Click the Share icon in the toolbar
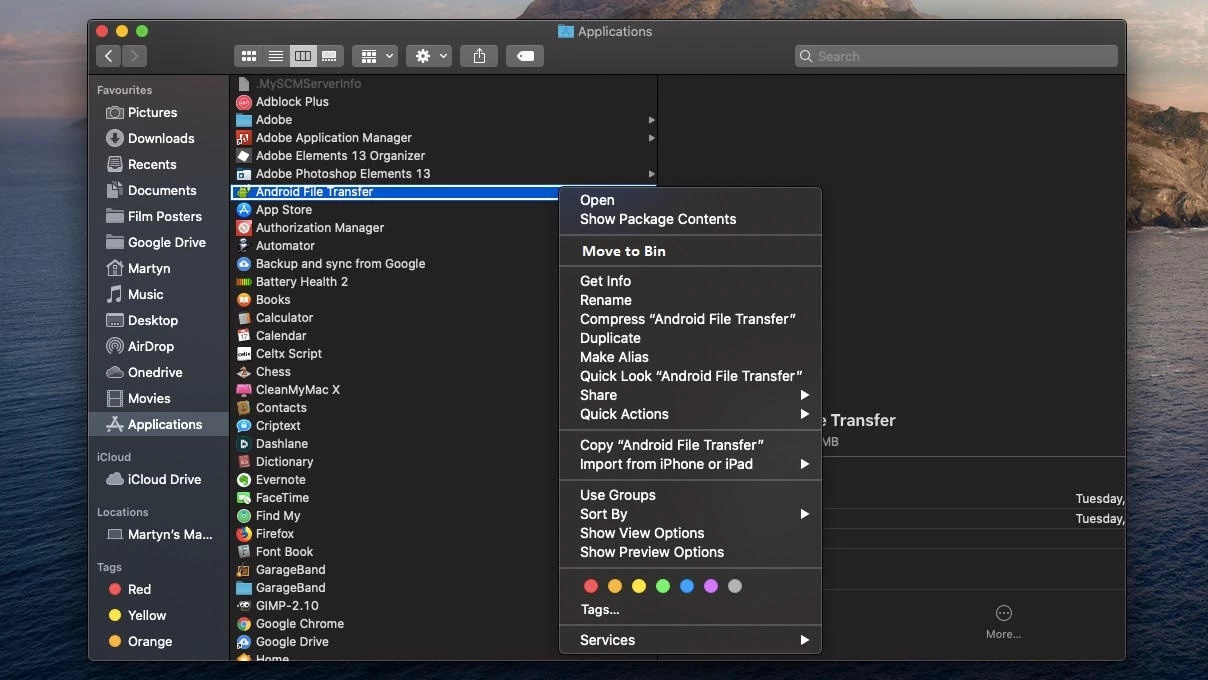Viewport: 1208px width, 680px height. tap(478, 55)
